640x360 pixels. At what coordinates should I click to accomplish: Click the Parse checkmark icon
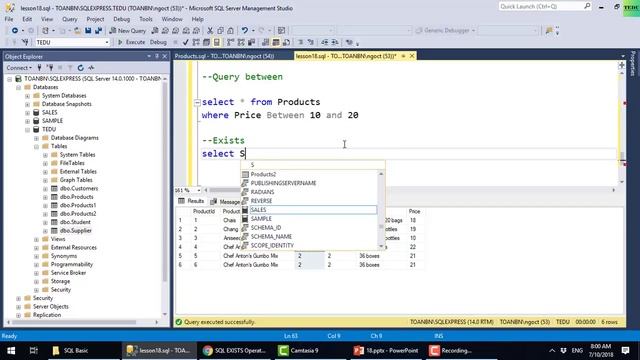tap(186, 42)
